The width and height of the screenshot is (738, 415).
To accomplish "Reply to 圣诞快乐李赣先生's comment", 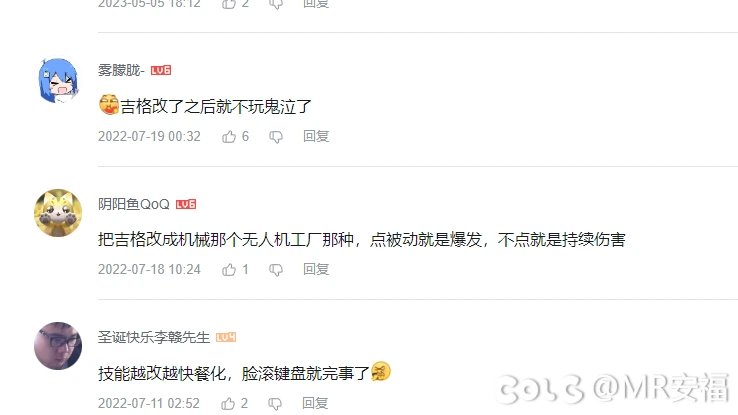I will pos(315,403).
